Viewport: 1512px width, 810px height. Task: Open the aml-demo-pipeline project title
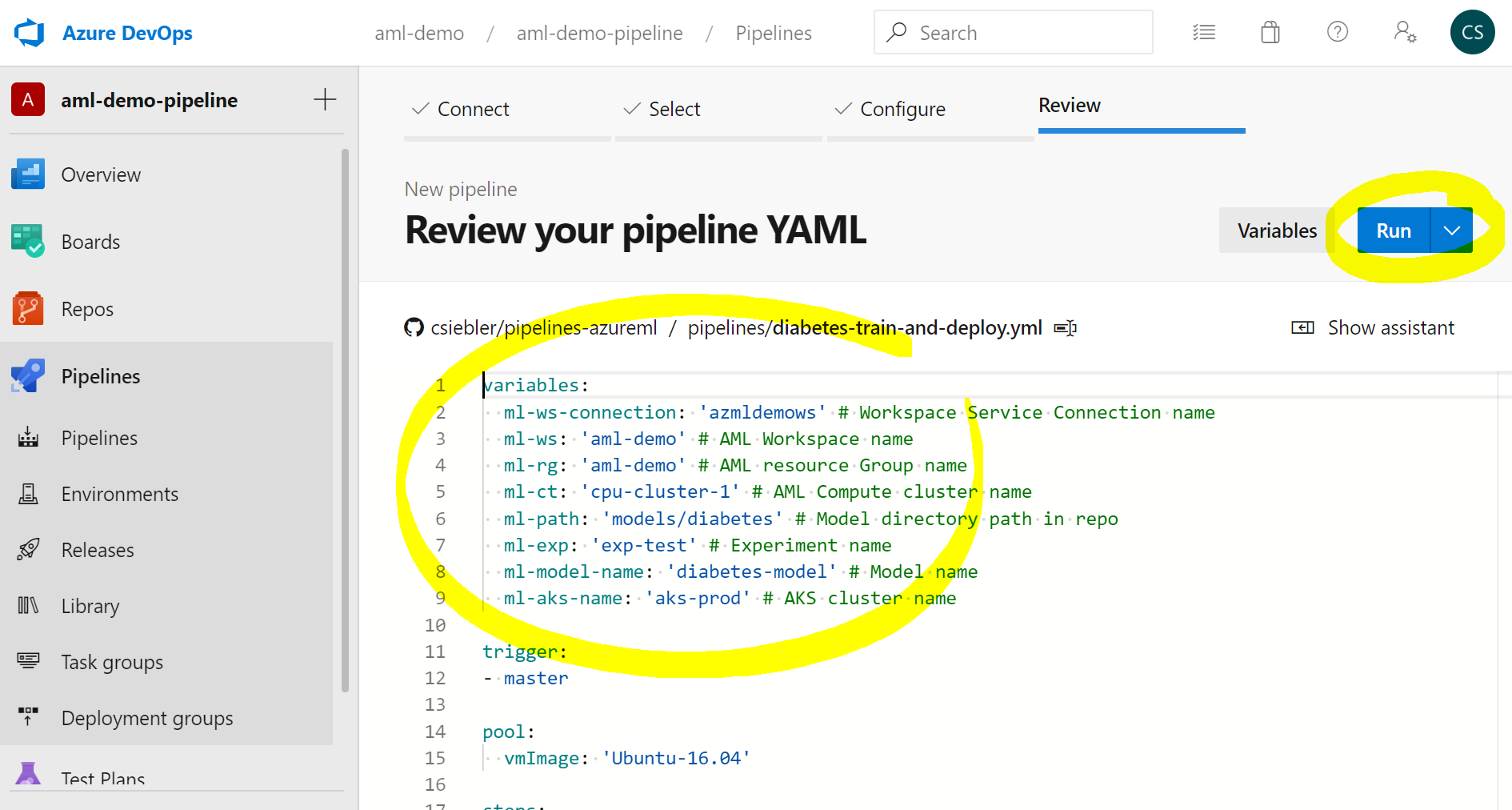pos(150,100)
